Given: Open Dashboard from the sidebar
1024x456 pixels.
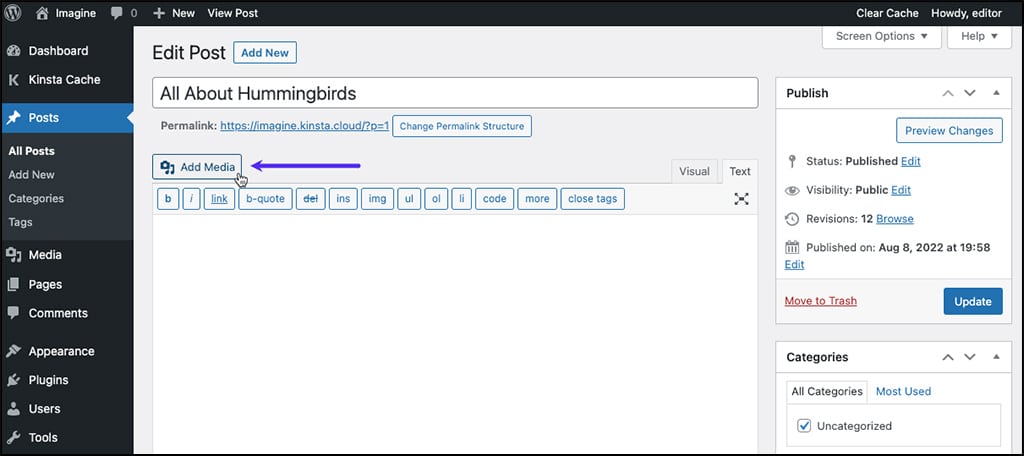Looking at the screenshot, I should click(x=58, y=51).
